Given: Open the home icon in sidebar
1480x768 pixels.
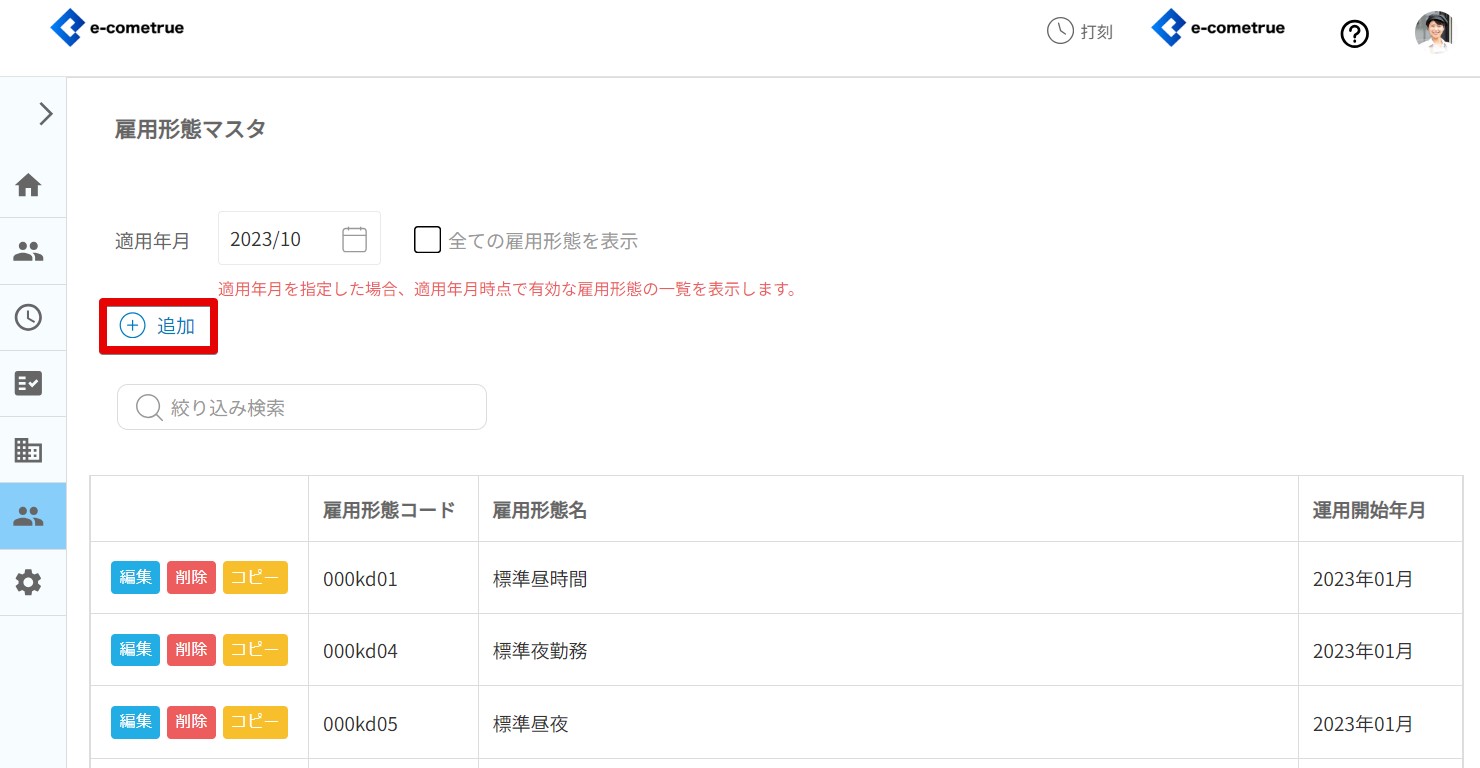Looking at the screenshot, I should coord(28,185).
